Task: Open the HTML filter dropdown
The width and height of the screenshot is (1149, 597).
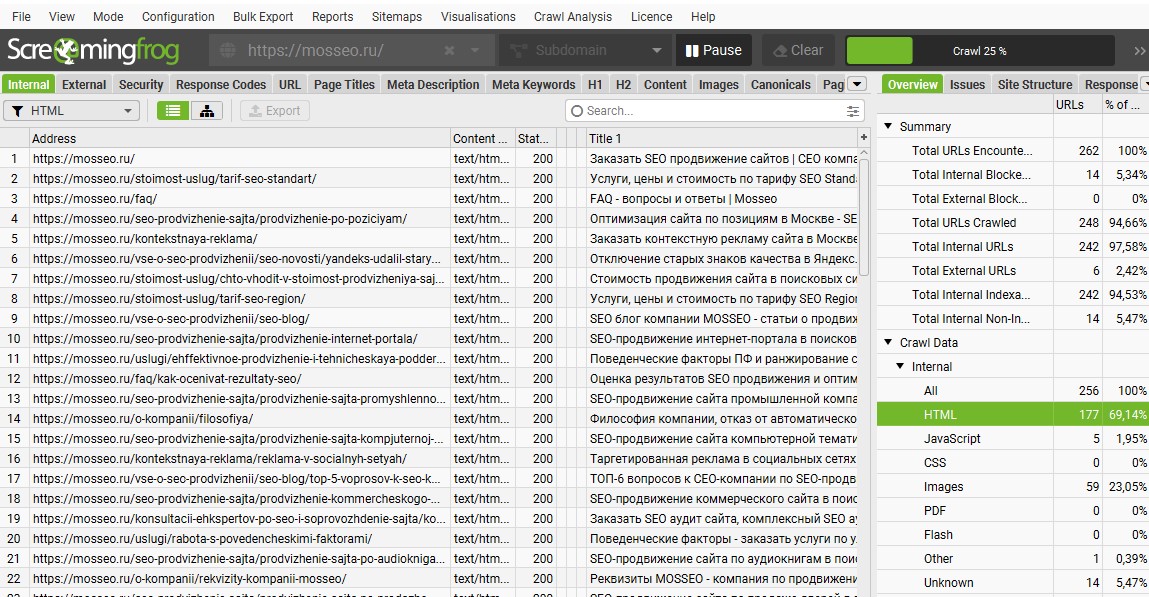Action: 72,111
